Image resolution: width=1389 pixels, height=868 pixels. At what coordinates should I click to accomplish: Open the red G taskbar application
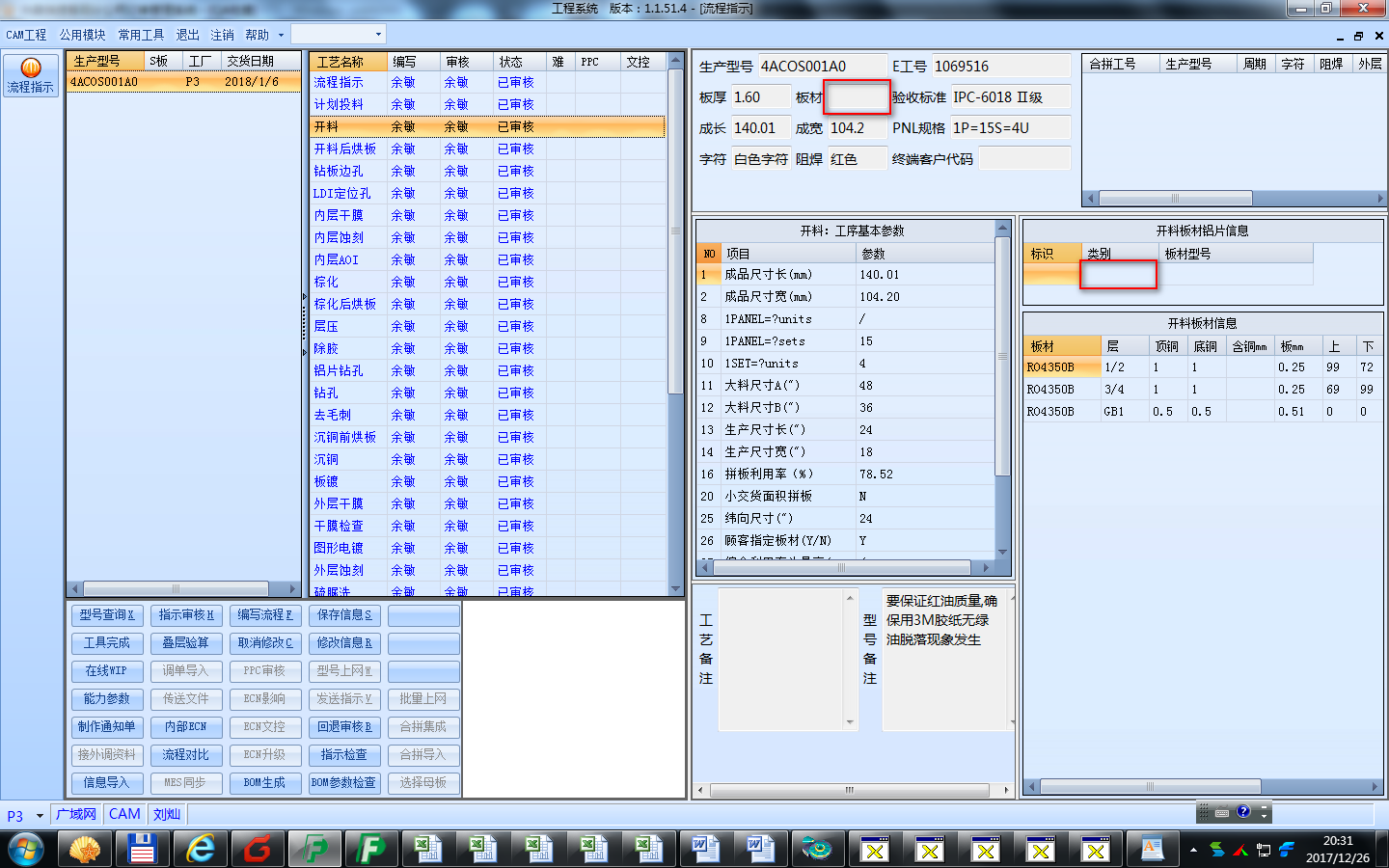coord(257,849)
